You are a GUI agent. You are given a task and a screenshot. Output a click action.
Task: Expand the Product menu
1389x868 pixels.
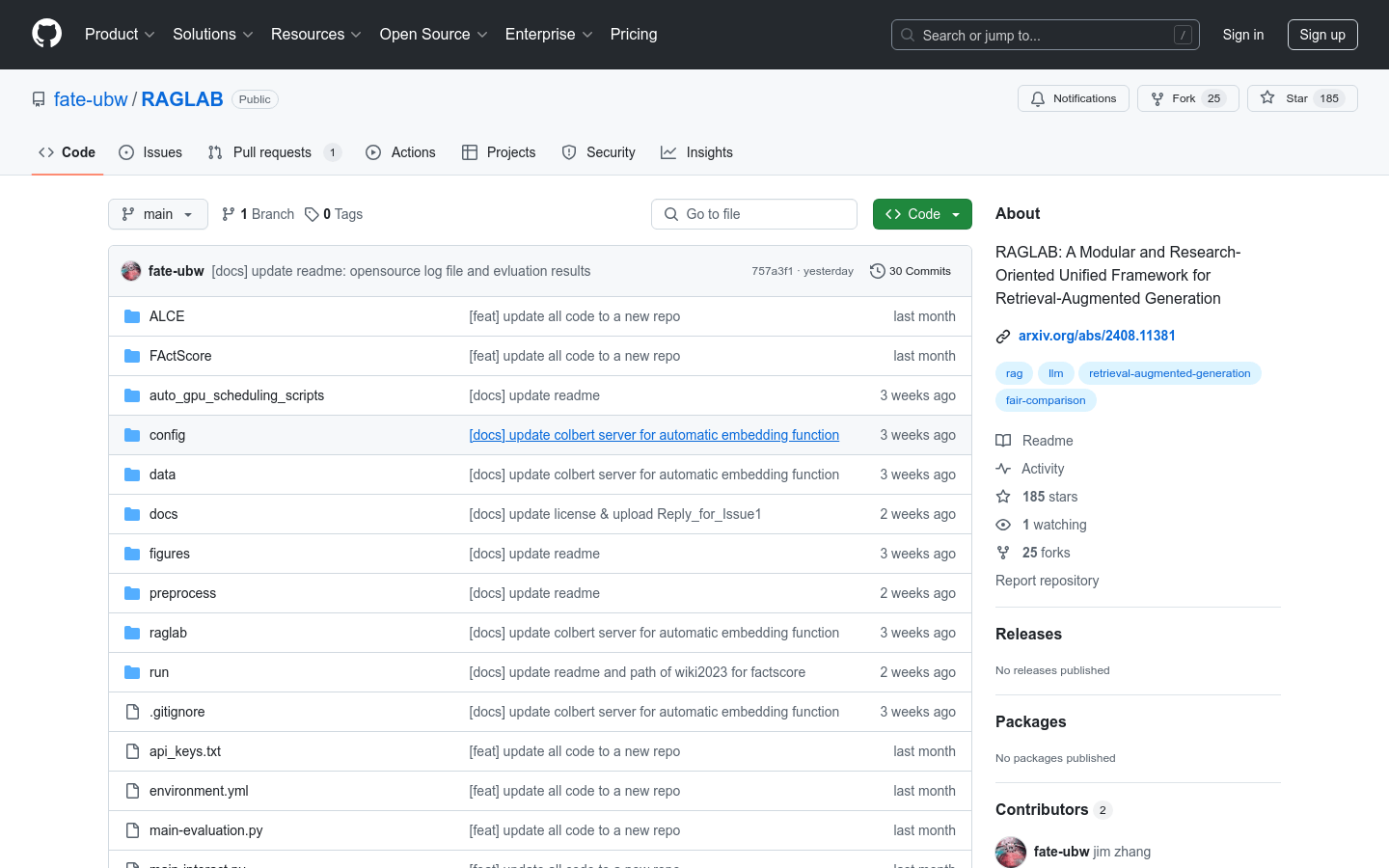[x=120, y=34]
